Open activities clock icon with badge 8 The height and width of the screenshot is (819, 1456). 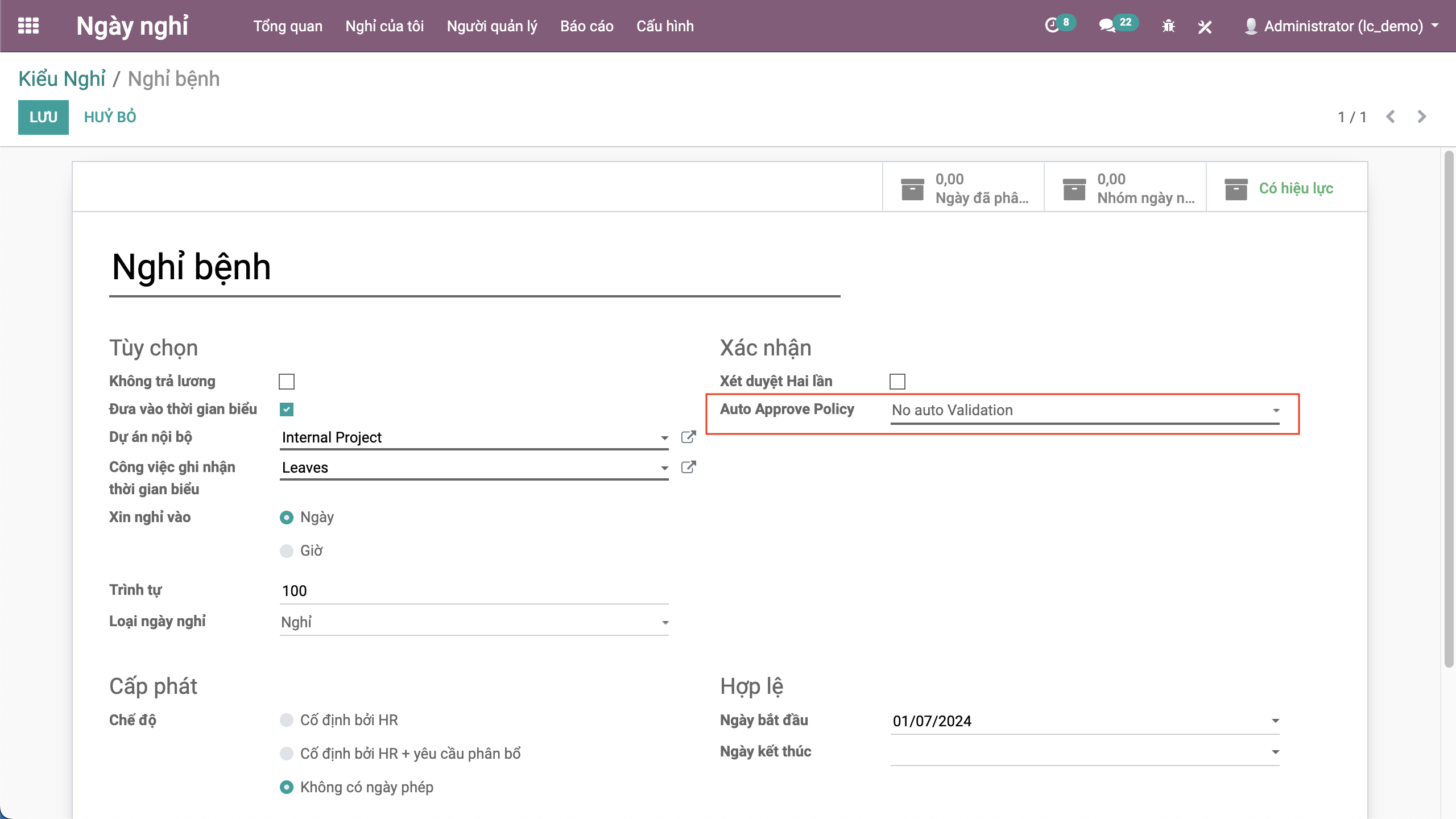click(1052, 26)
